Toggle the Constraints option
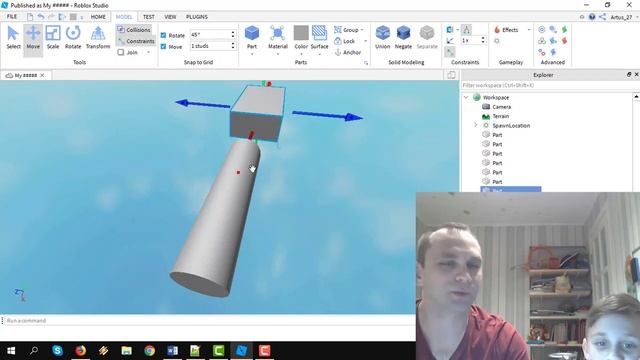The image size is (640, 360). pos(136,41)
